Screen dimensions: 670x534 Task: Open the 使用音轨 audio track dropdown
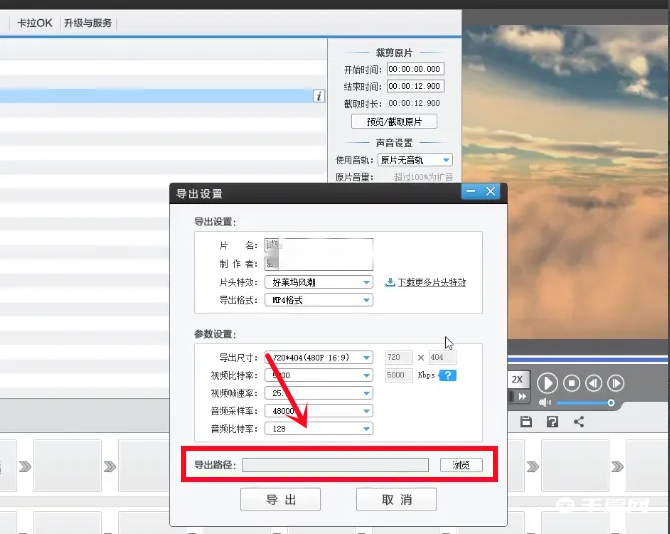pos(415,160)
